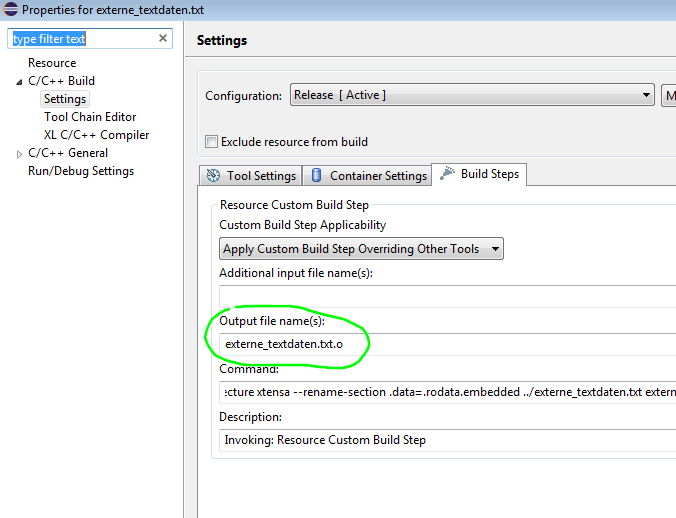
Task: Click the Eclipse icon in title bar
Action: pyautogui.click(x=10, y=9)
